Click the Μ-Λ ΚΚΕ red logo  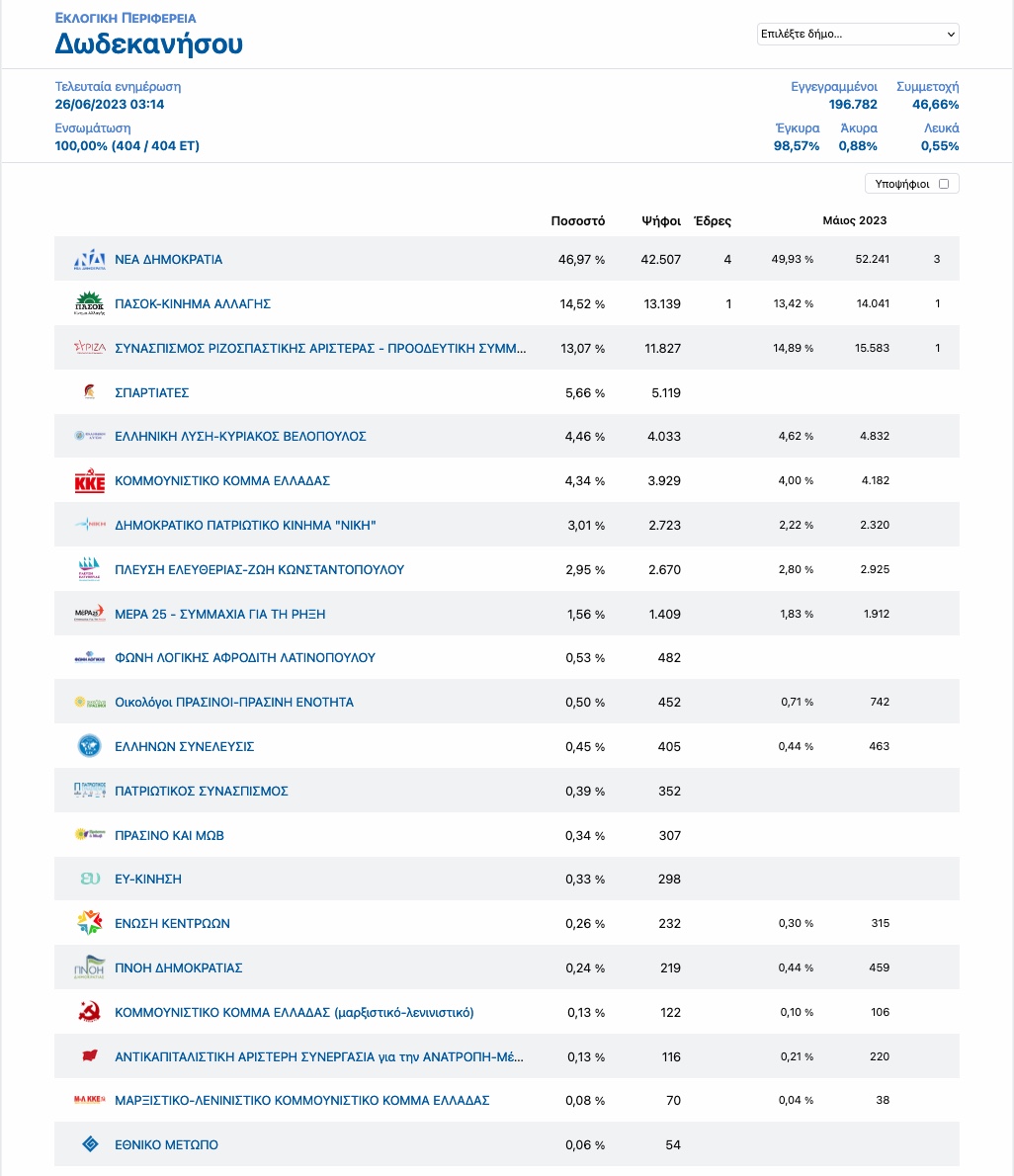[x=89, y=1100]
